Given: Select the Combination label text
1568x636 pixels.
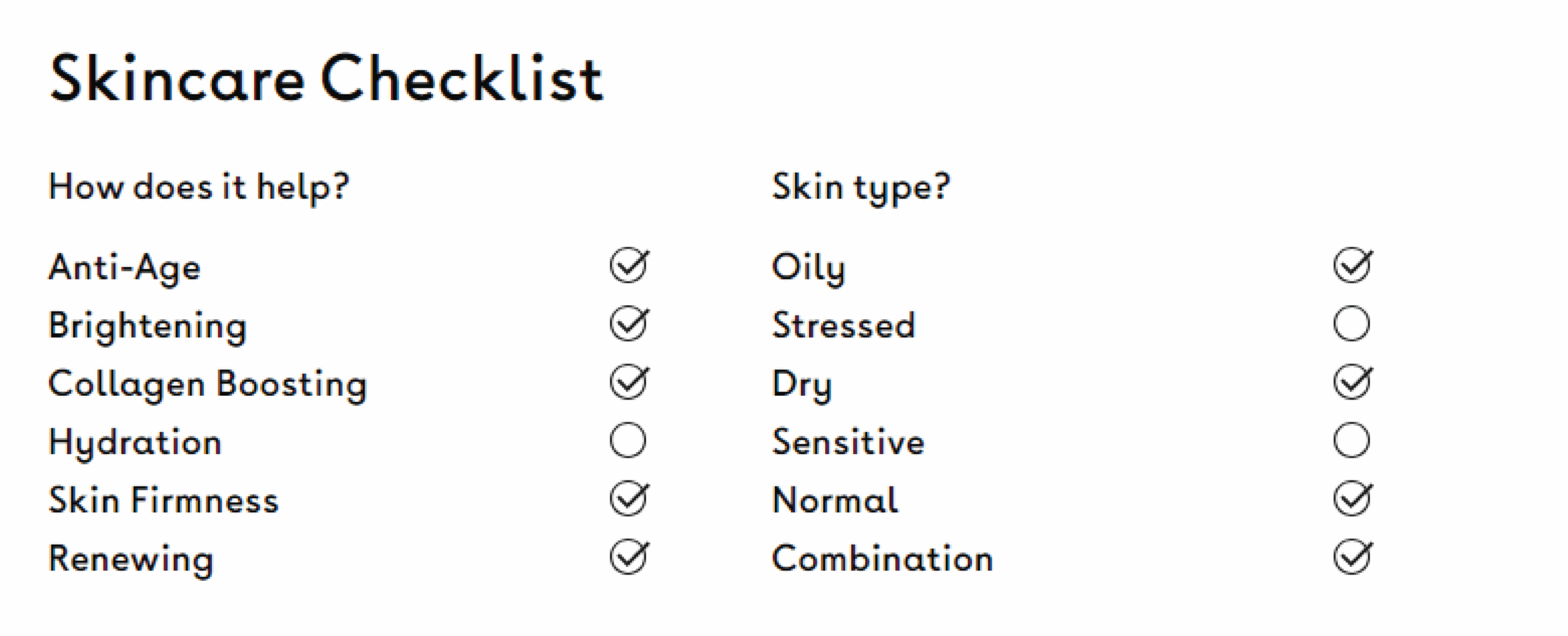Looking at the screenshot, I should 882,558.
